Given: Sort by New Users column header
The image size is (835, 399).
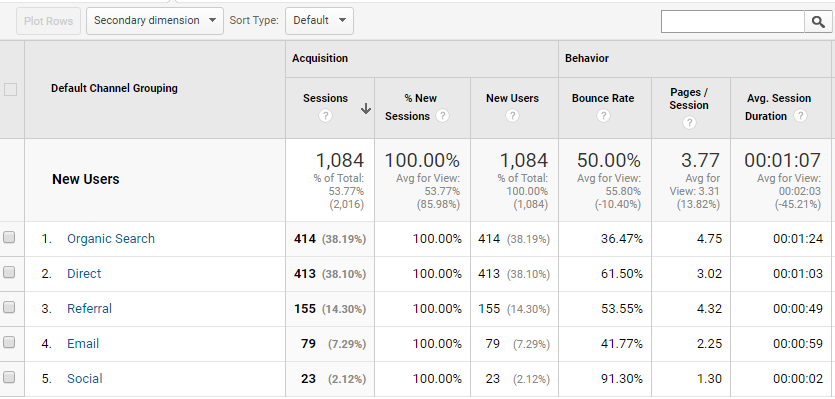Looking at the screenshot, I should (512, 98).
